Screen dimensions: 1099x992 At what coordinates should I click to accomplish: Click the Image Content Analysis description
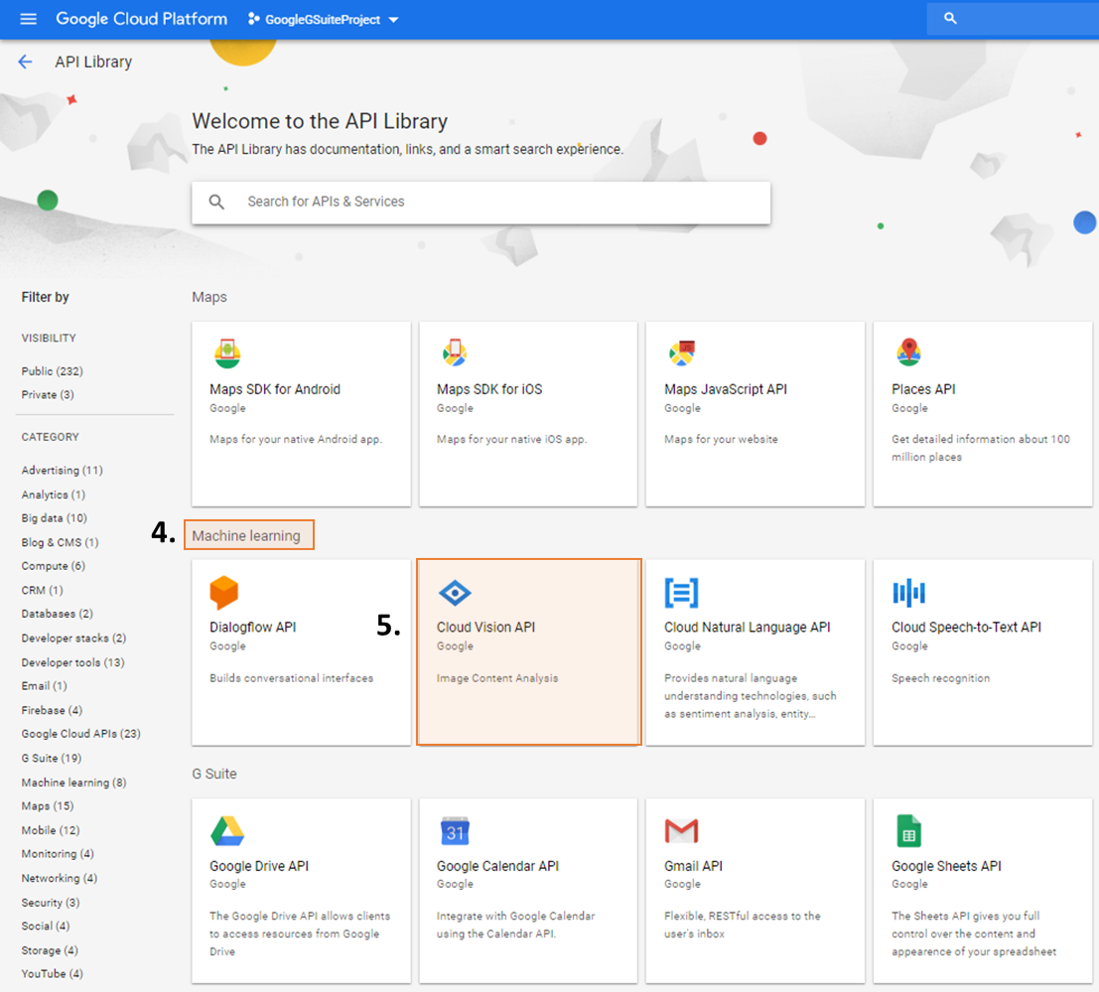click(x=498, y=678)
